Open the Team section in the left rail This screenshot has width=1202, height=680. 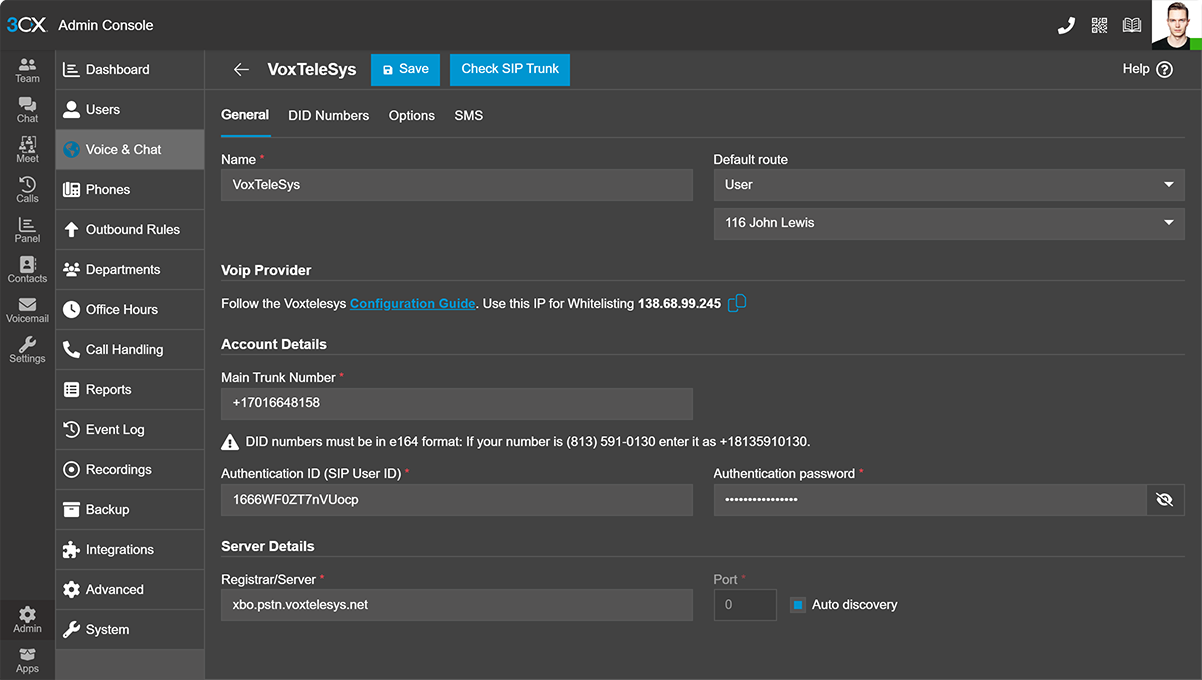click(27, 70)
